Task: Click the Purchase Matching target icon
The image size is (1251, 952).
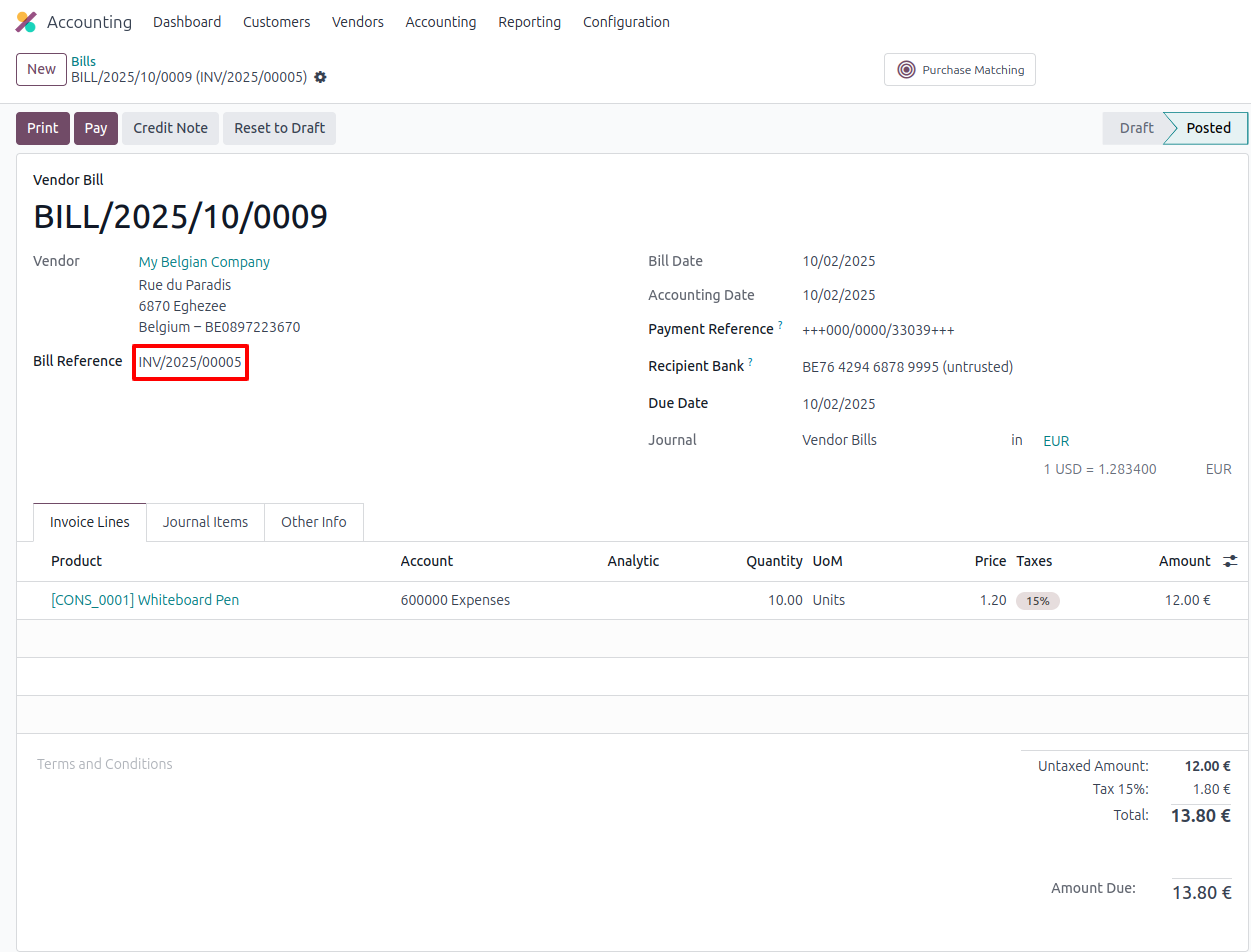Action: [906, 70]
